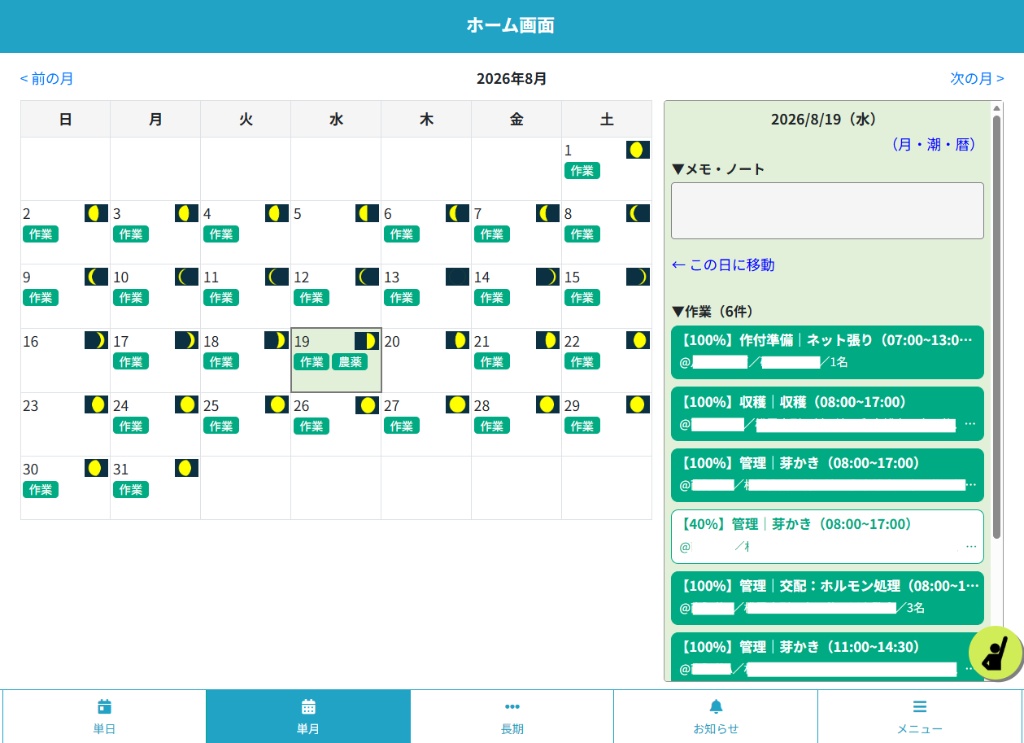Screen dimensions: 1024x743
Task: Open the お知らせ notifications tab
Action: click(x=716, y=716)
